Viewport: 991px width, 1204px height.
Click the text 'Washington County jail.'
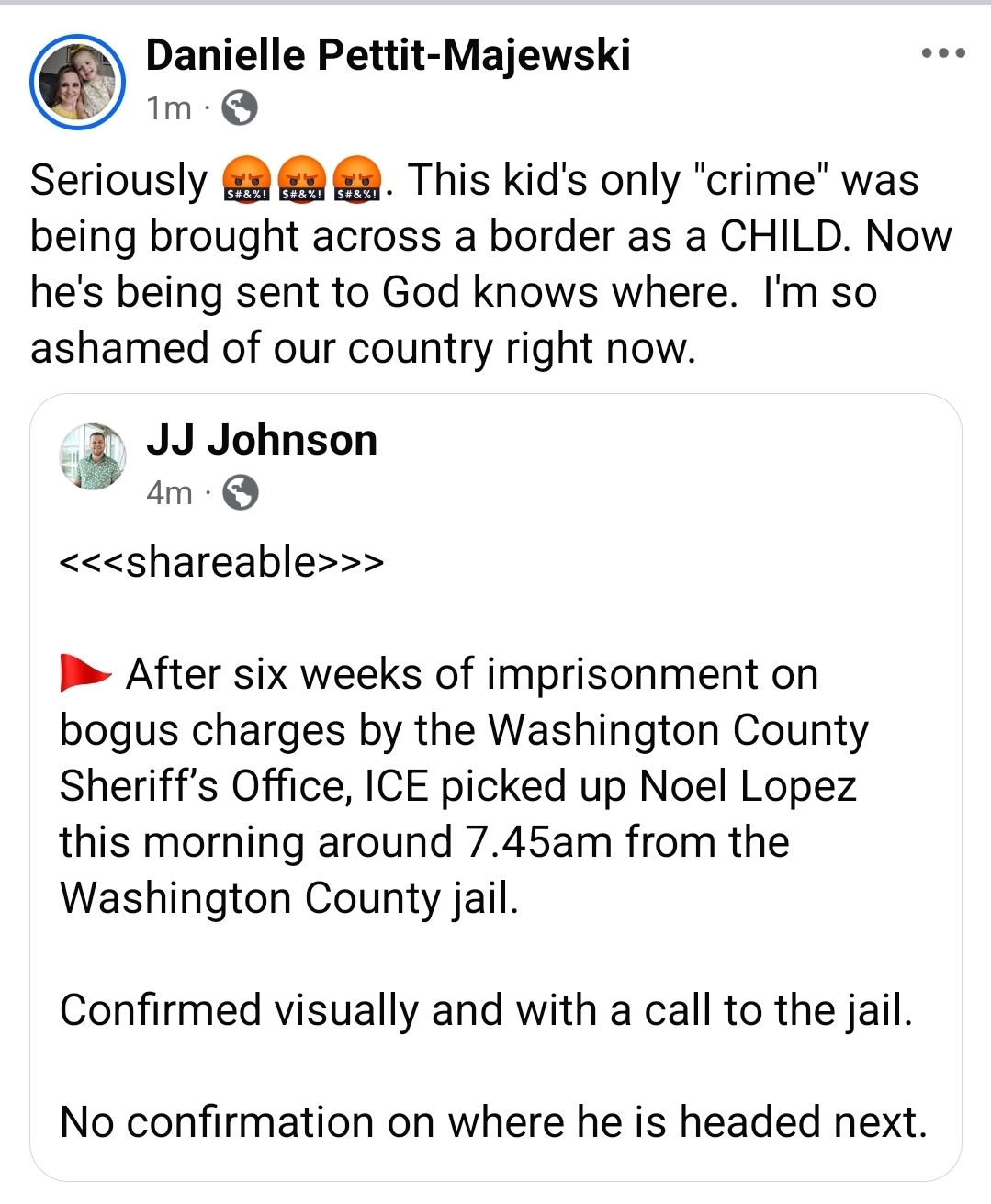click(x=289, y=898)
